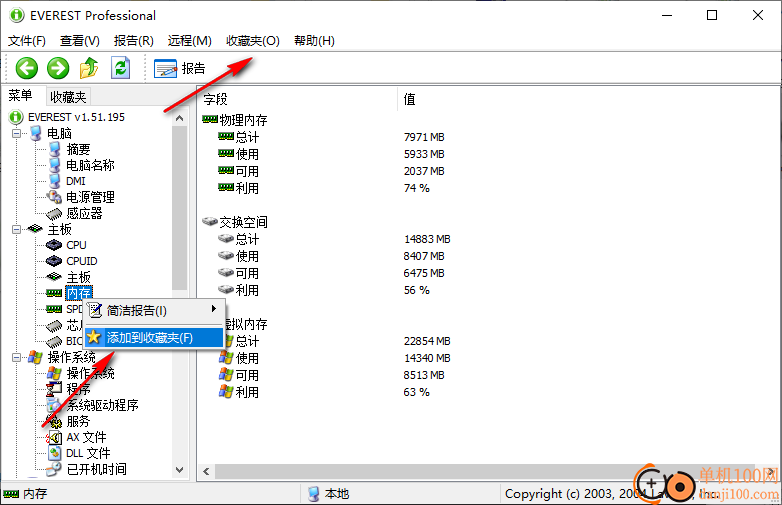This screenshot has height=505, width=782.
Task: Select 系统驱动程序 tree item
Action: pyautogui.click(x=102, y=405)
